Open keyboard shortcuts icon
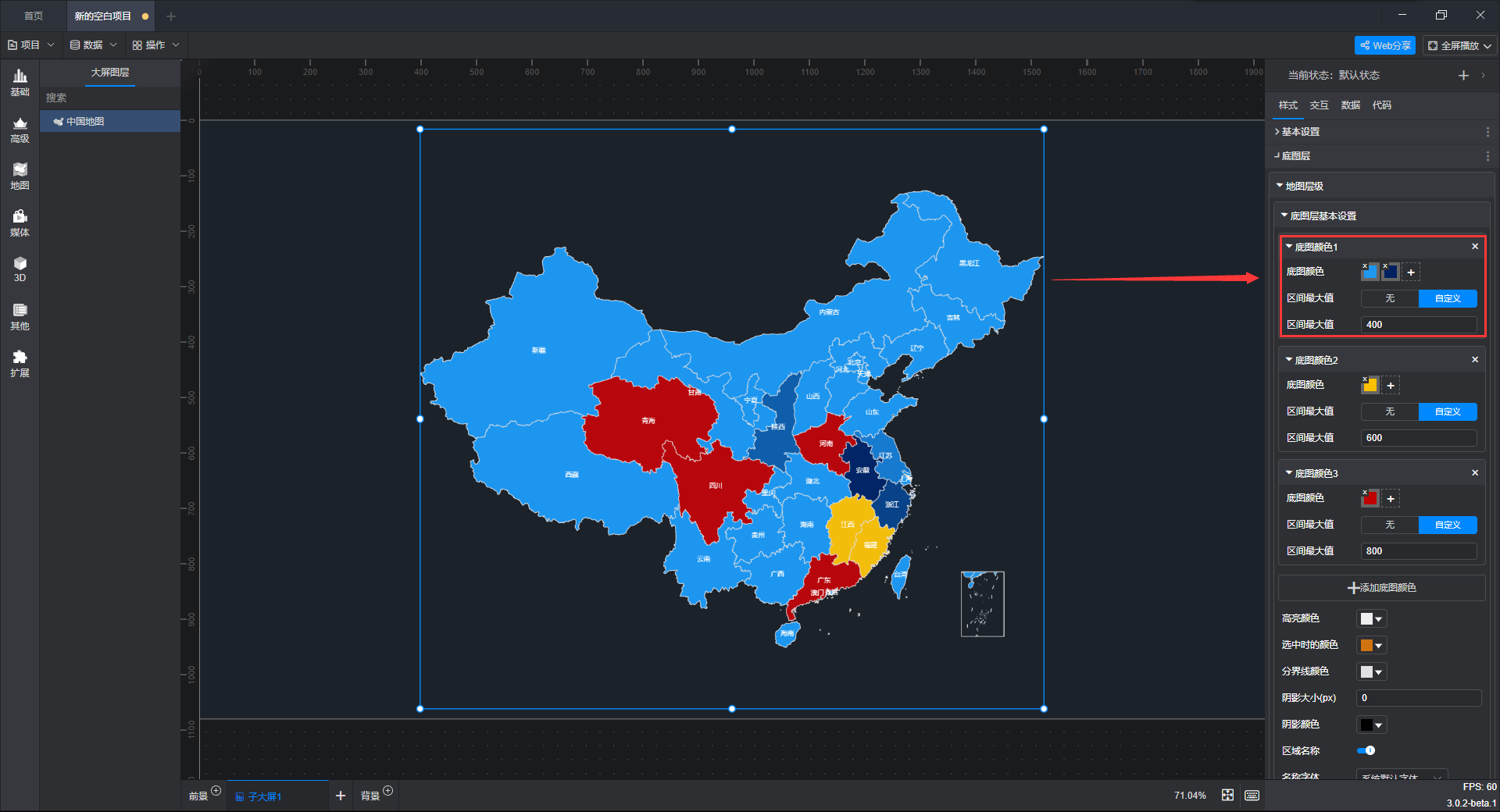The image size is (1500, 812). [x=1252, y=795]
